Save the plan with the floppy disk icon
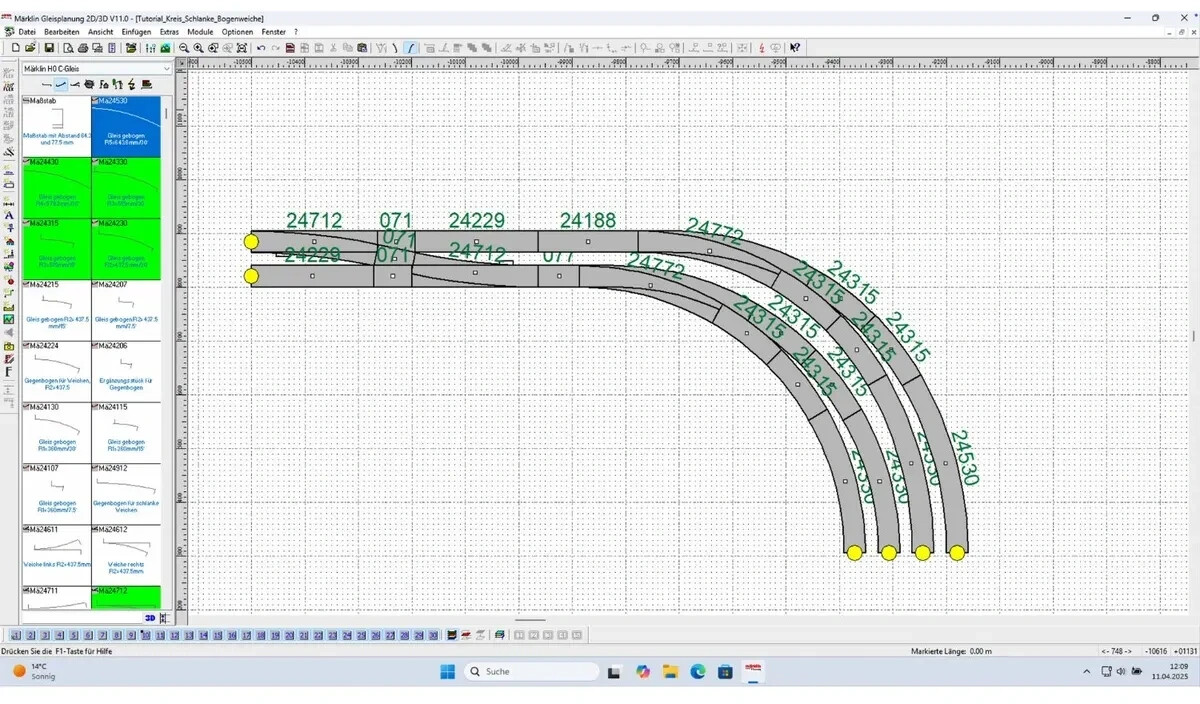Image resolution: width=1200 pixels, height=704 pixels. (49, 47)
